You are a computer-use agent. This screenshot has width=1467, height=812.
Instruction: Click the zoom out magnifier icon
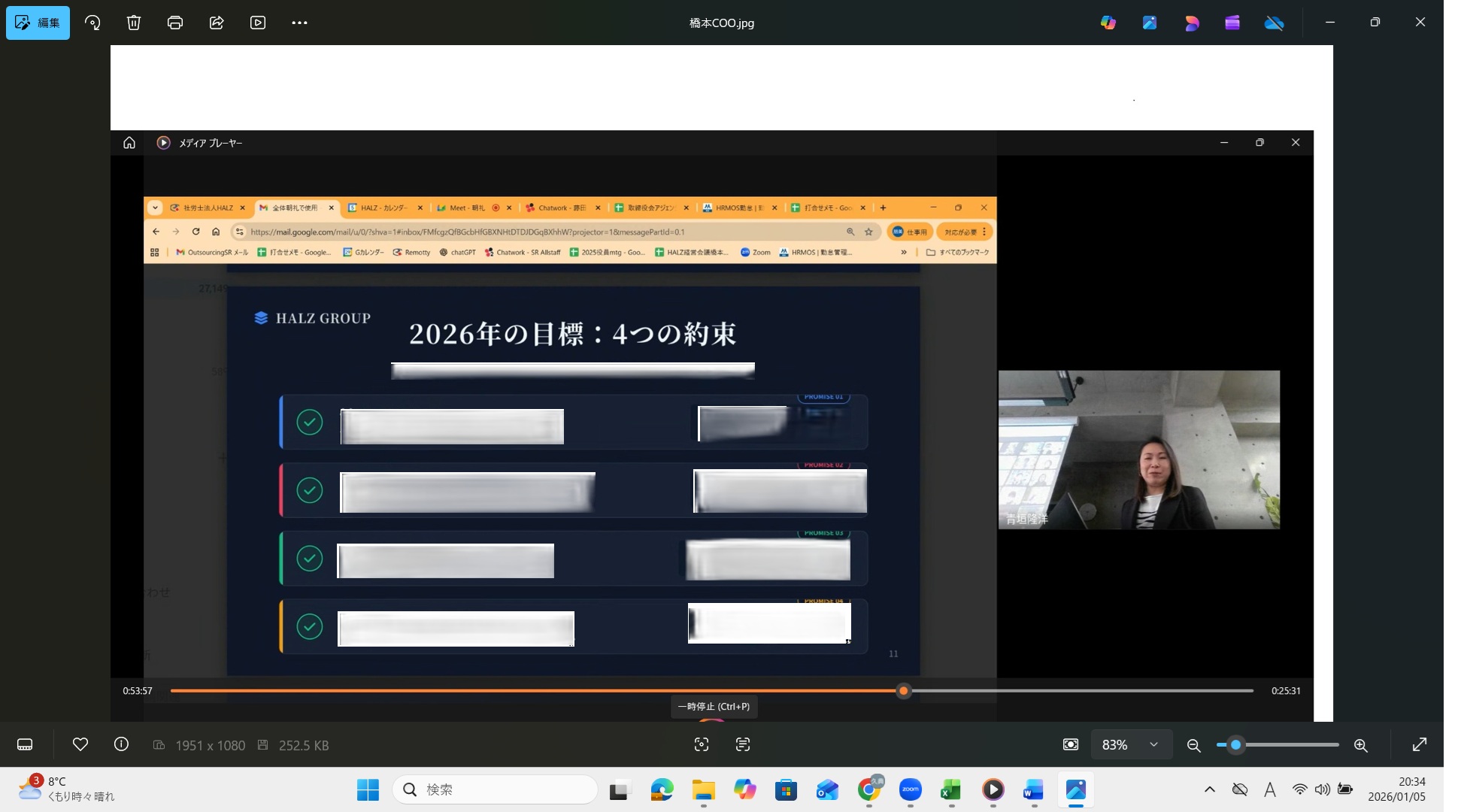(1193, 745)
